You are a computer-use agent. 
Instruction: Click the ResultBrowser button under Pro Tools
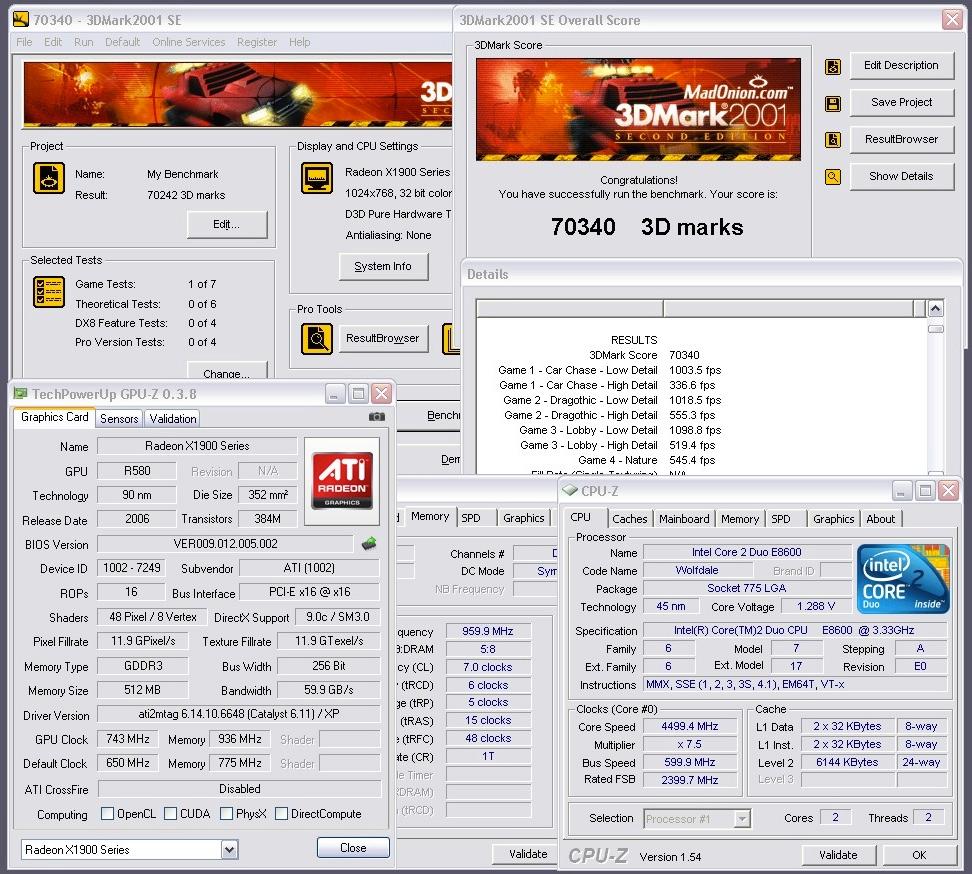(x=383, y=338)
